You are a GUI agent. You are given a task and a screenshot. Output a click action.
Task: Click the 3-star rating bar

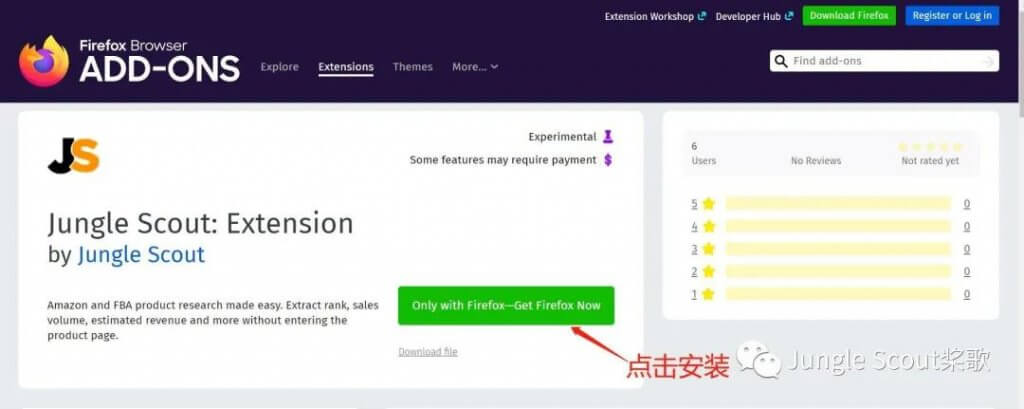838,249
